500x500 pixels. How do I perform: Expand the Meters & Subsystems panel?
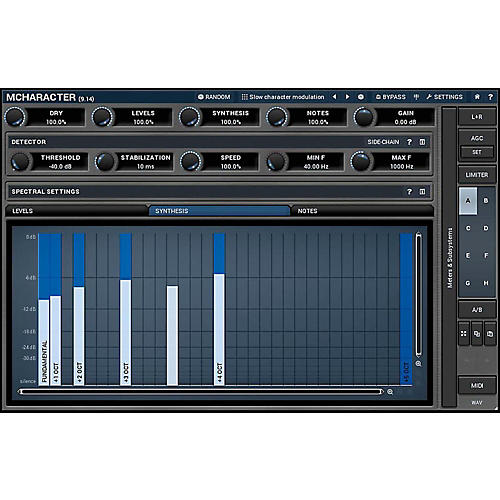[450, 257]
